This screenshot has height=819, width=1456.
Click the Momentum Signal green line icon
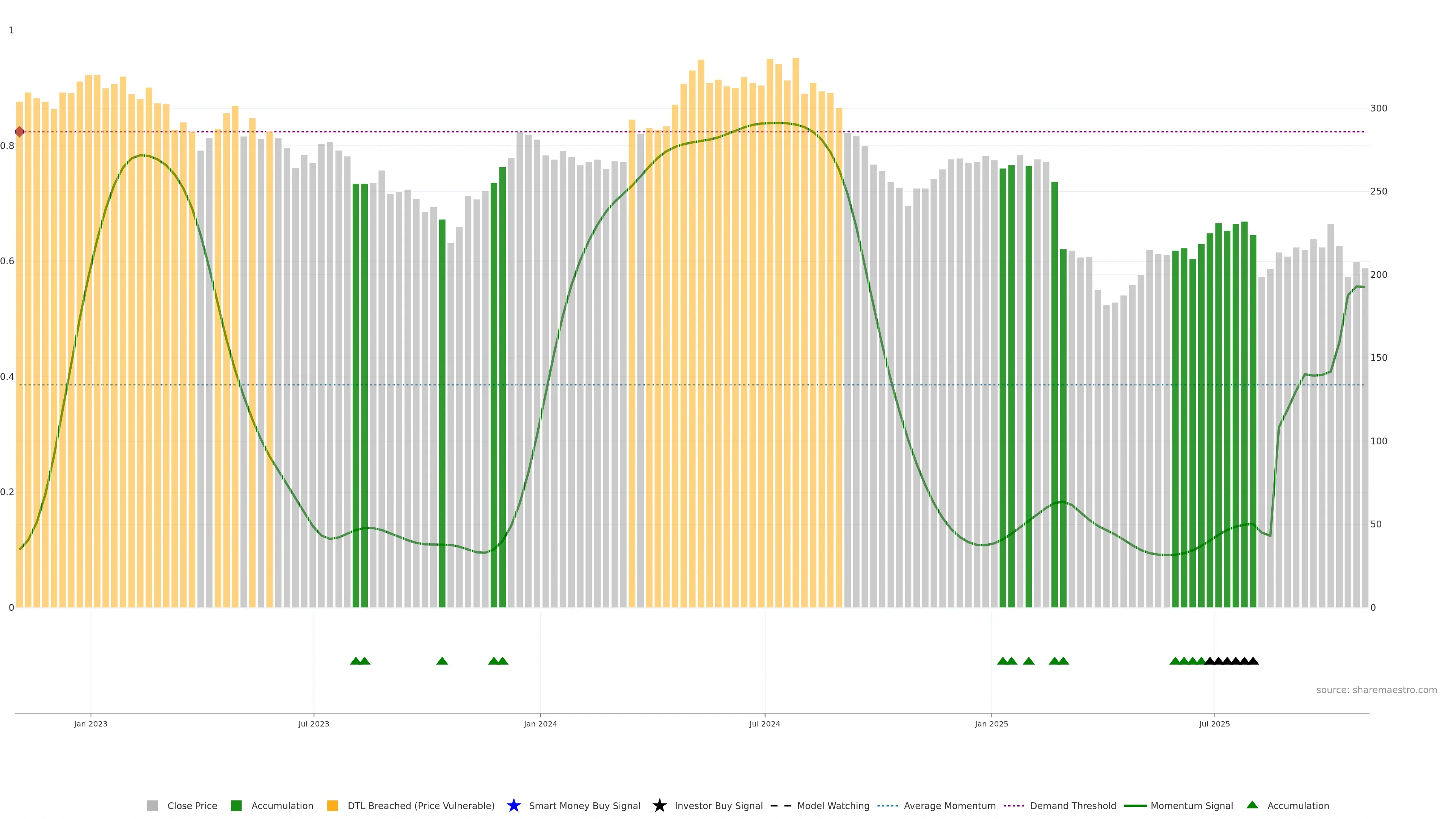pyautogui.click(x=1135, y=805)
